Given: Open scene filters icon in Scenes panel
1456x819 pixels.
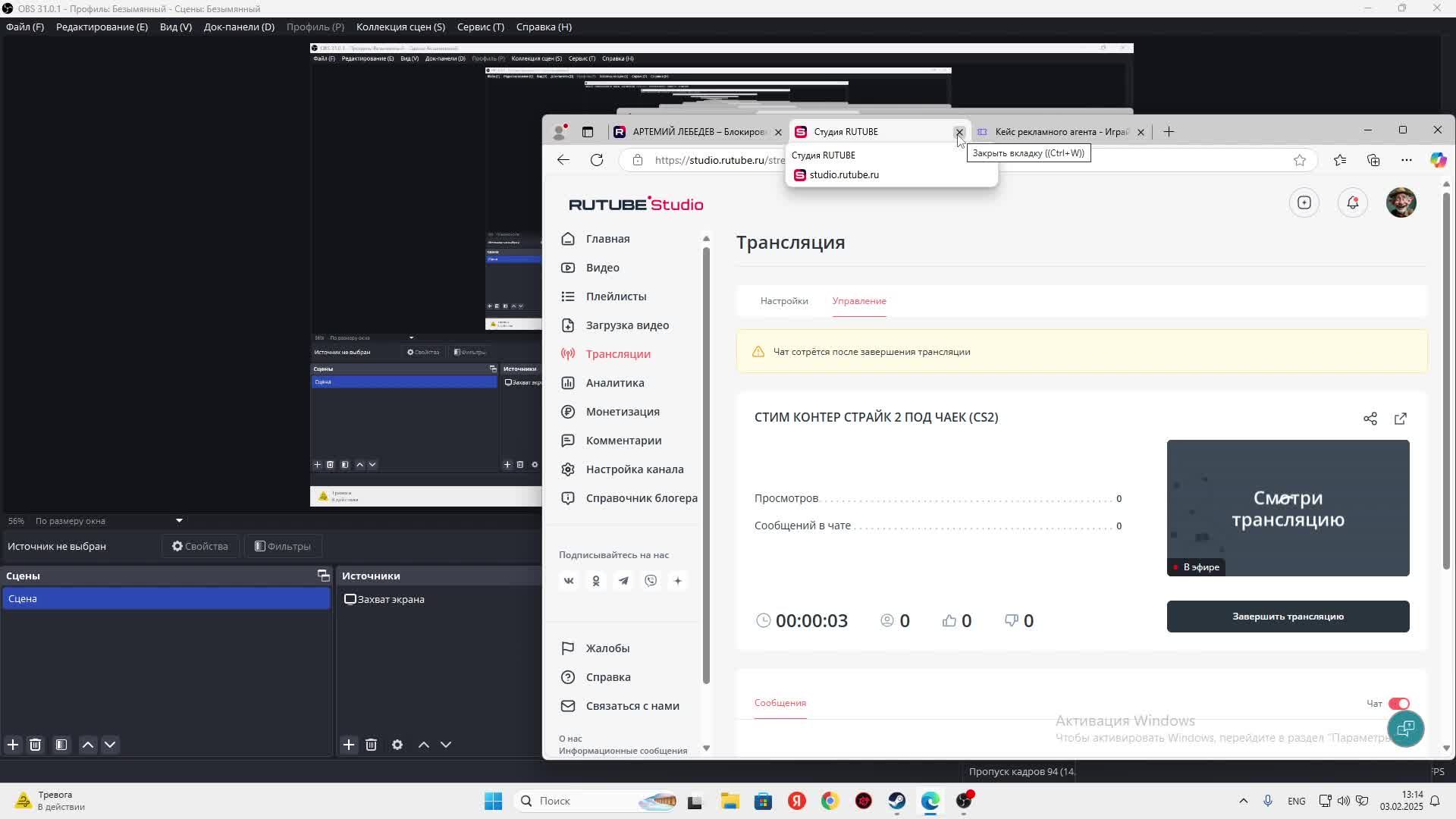Looking at the screenshot, I should click(61, 745).
